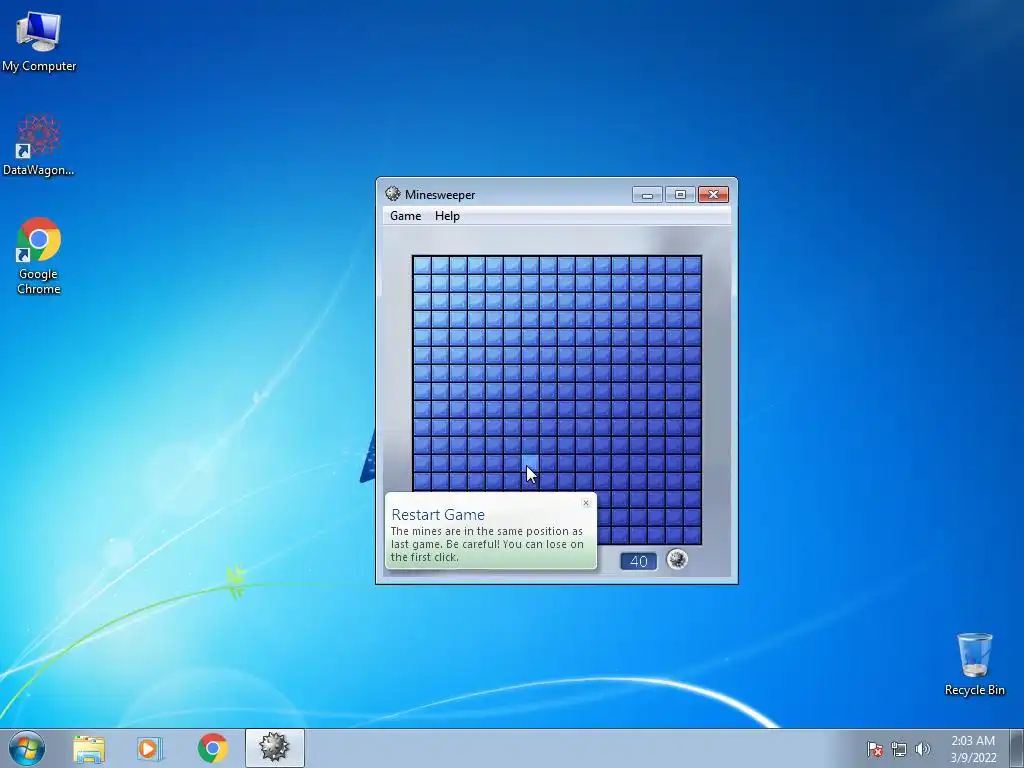This screenshot has width=1024, height=768.
Task: Open Chrome from the taskbar
Action: (x=213, y=748)
